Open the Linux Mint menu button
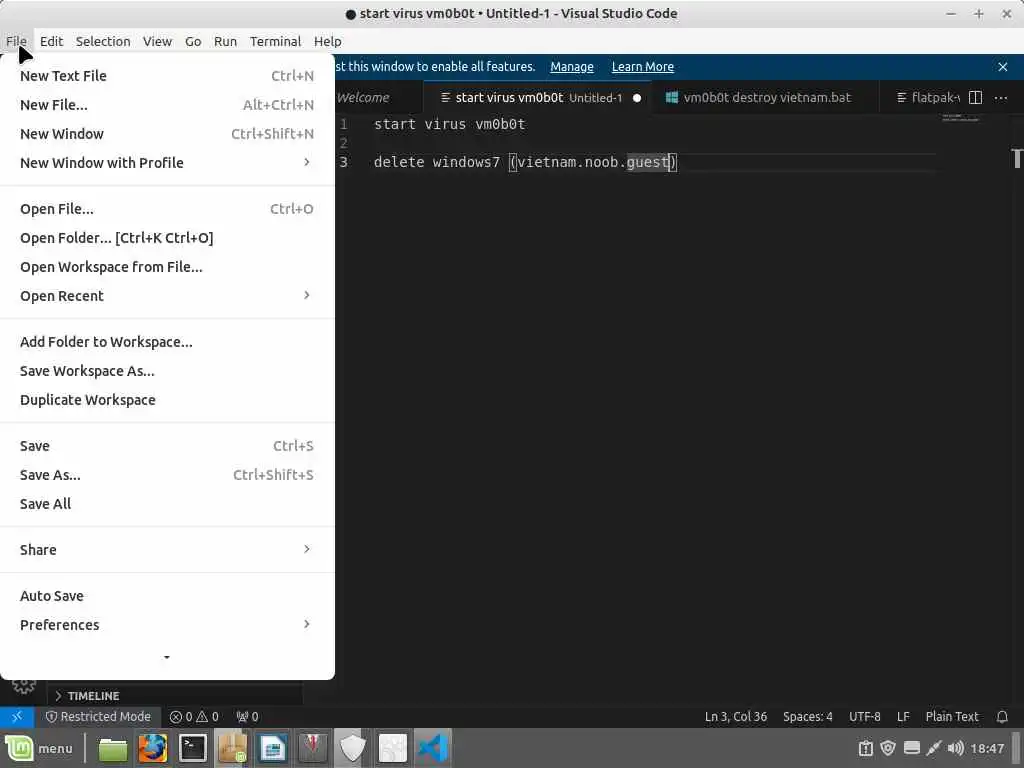Screen dimensions: 1024x768 [39, 748]
